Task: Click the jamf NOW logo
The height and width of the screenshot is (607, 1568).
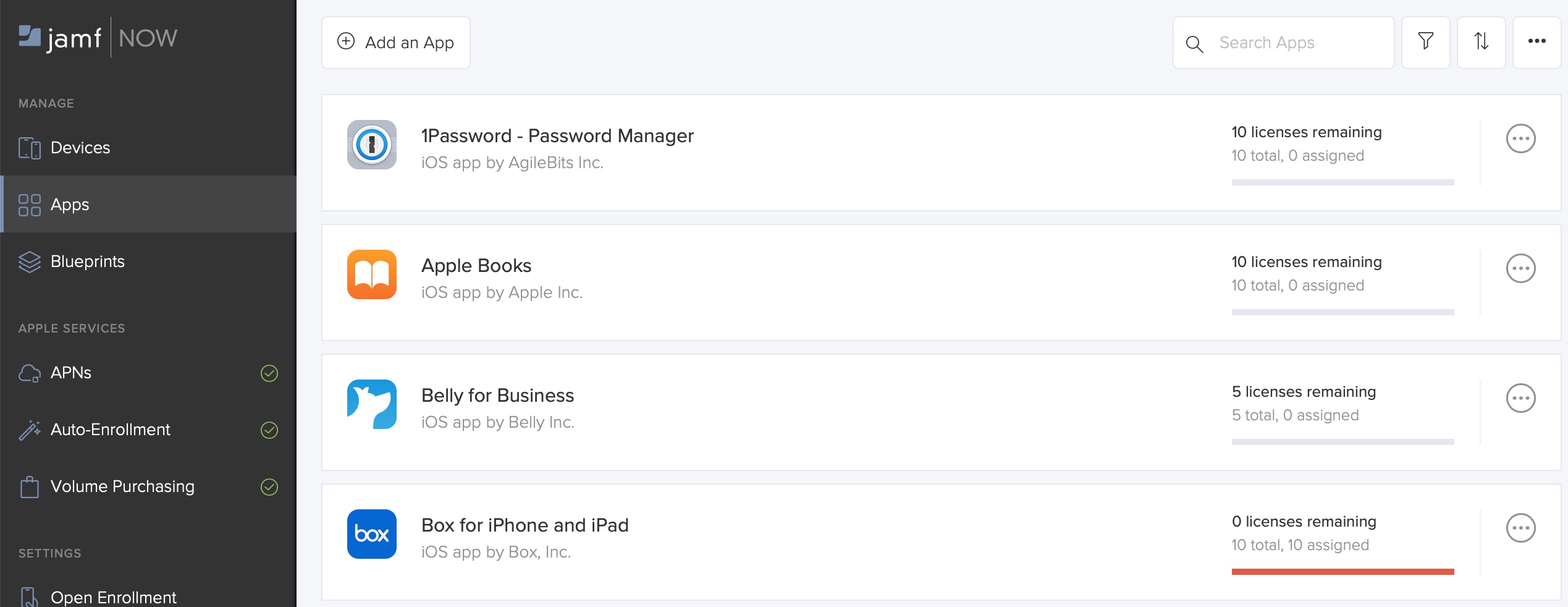Action: pyautogui.click(x=99, y=37)
